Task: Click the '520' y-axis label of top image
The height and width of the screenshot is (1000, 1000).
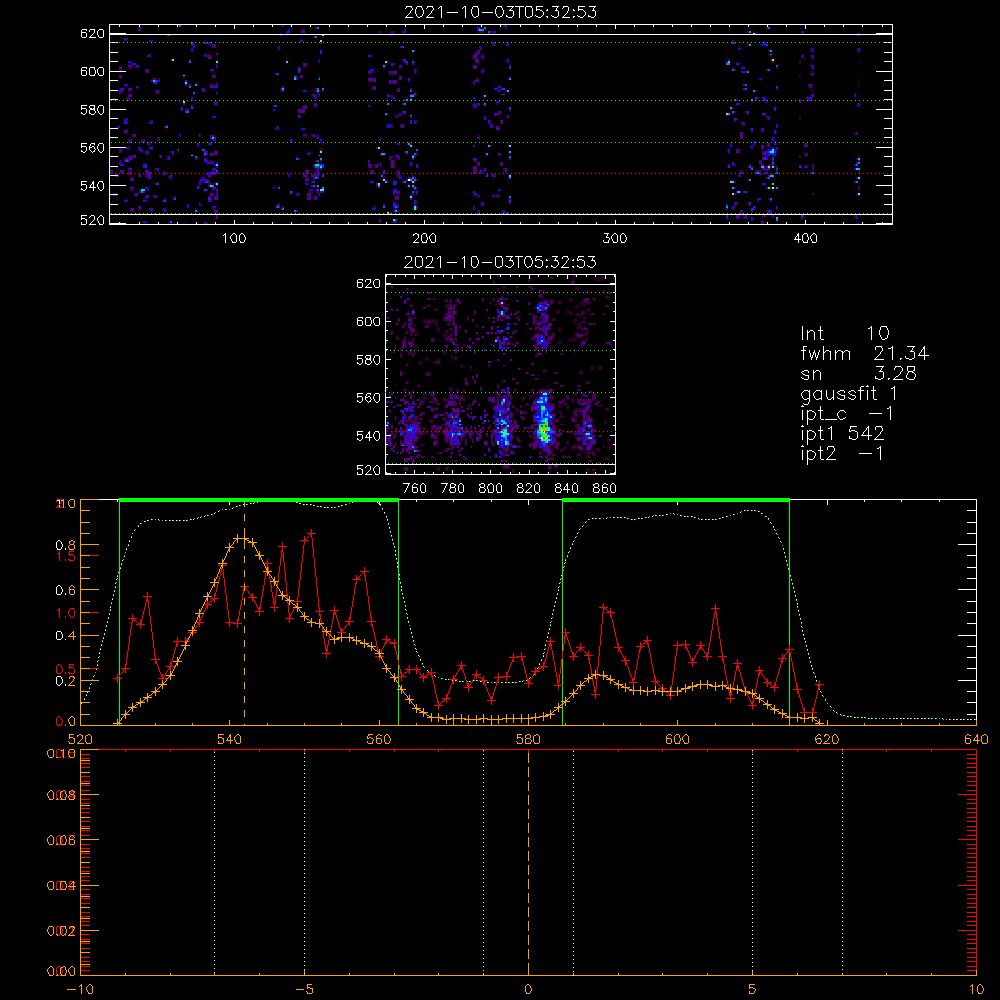Action: click(x=92, y=220)
